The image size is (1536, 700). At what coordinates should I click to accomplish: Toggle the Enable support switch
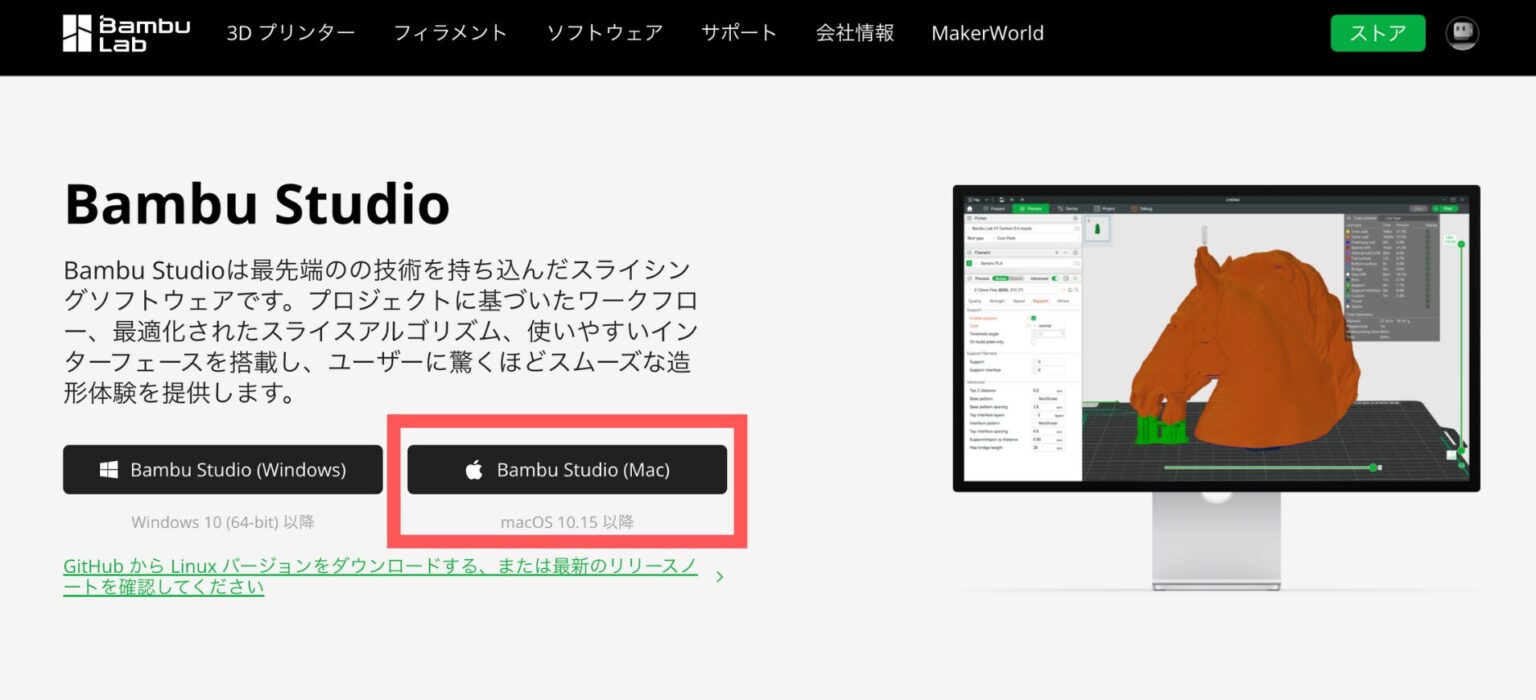[1031, 319]
